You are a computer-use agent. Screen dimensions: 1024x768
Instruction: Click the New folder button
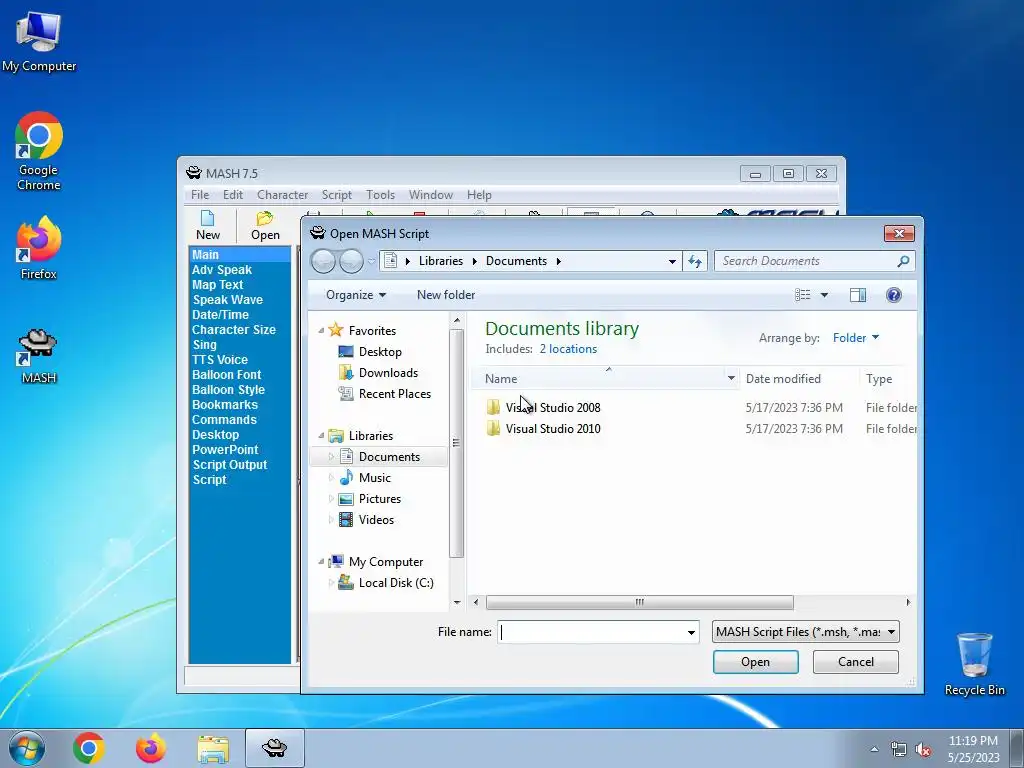[446, 295]
